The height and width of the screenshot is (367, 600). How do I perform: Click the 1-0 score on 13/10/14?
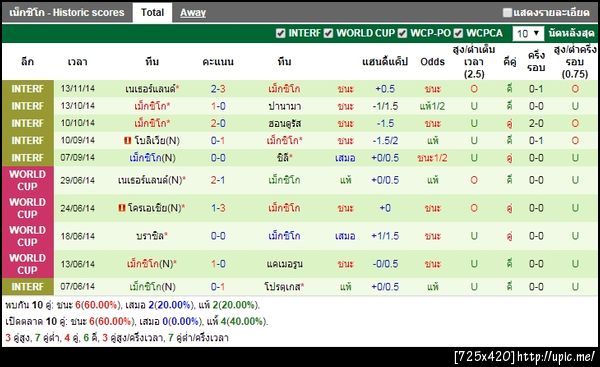pos(218,106)
